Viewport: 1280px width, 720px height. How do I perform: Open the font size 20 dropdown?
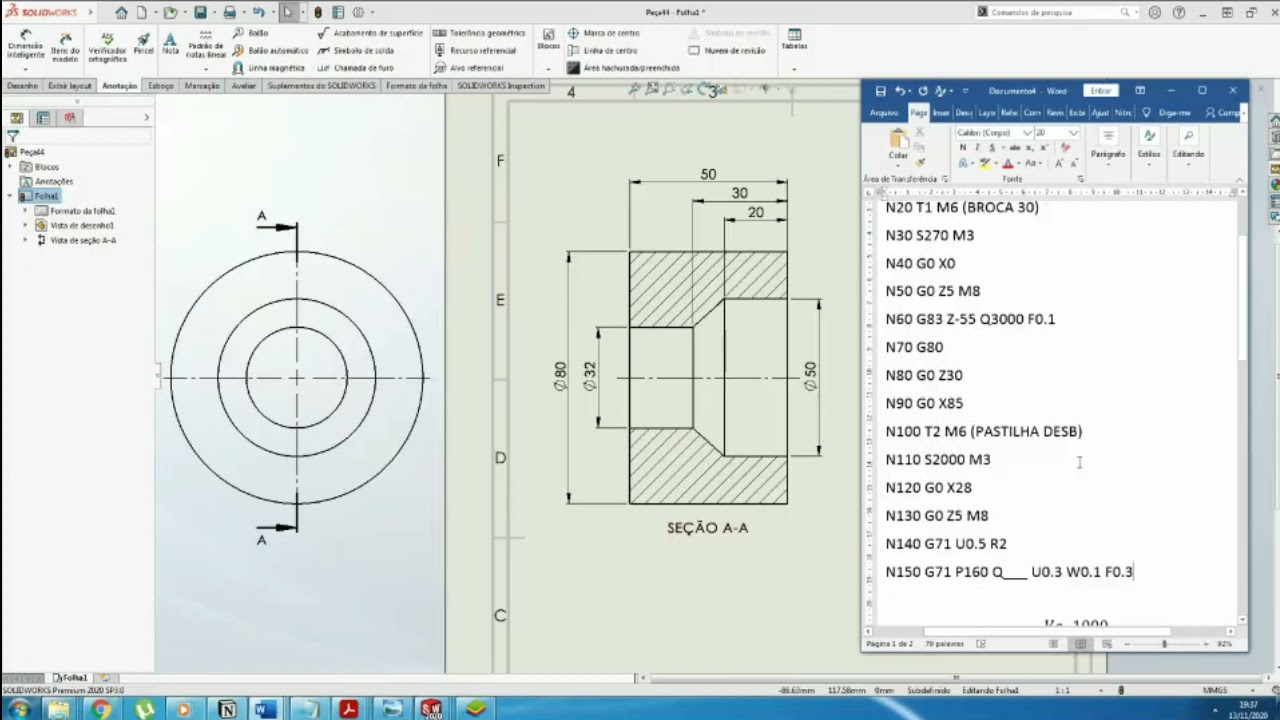[x=1074, y=132]
